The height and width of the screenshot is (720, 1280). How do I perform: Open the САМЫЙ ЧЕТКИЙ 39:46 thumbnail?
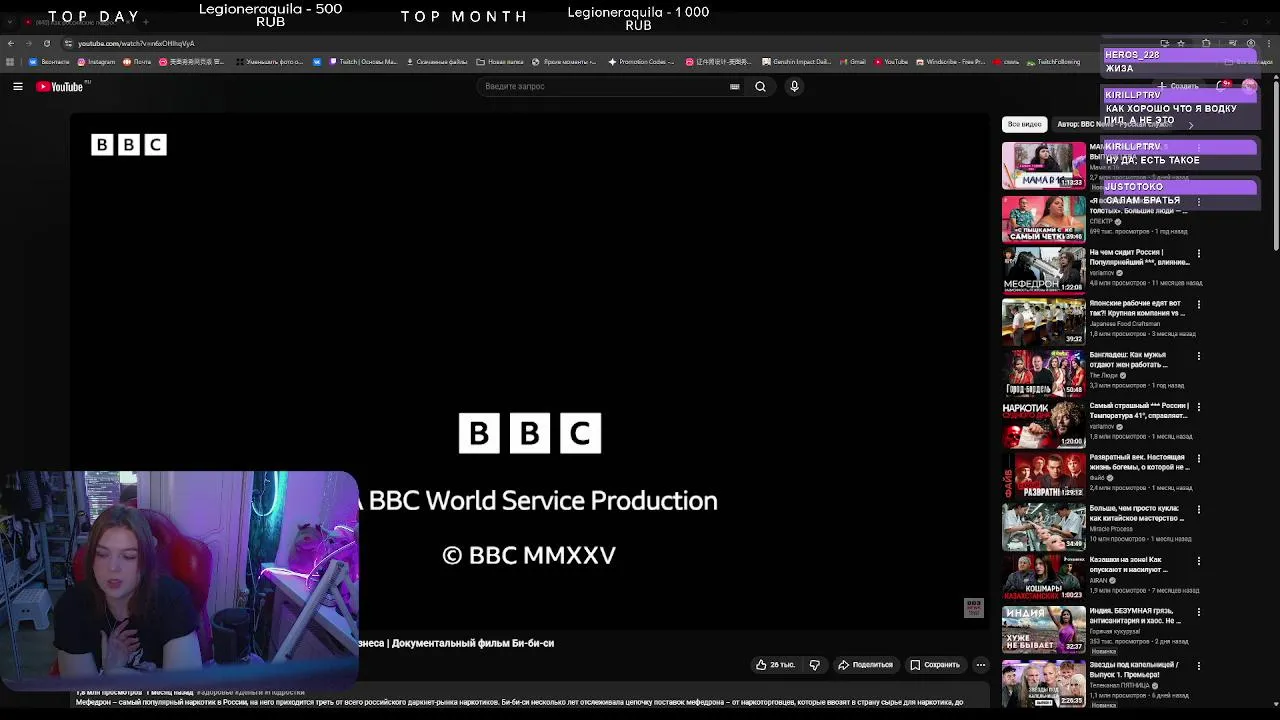click(x=1043, y=218)
